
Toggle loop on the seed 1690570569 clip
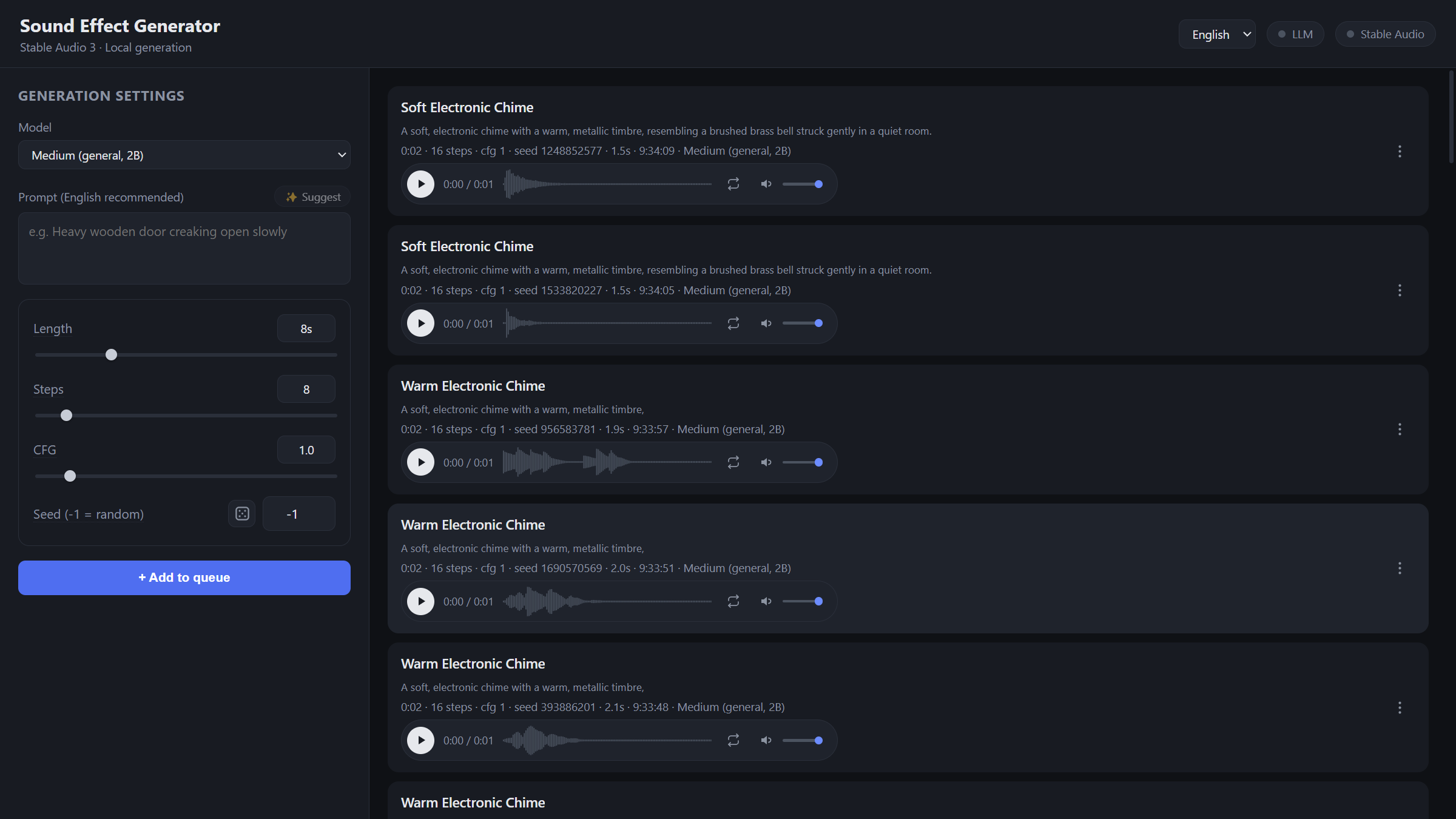pyautogui.click(x=733, y=601)
